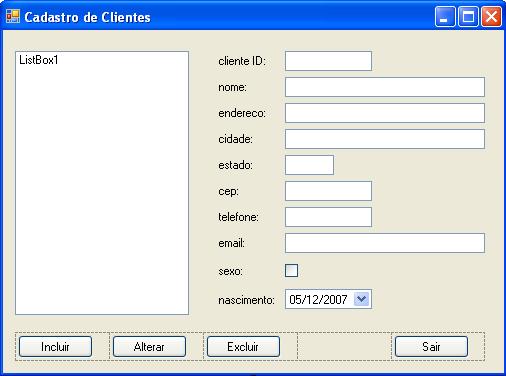Image resolution: width=506 pixels, height=376 pixels.
Task: Focus the nome input field
Action: (x=385, y=87)
